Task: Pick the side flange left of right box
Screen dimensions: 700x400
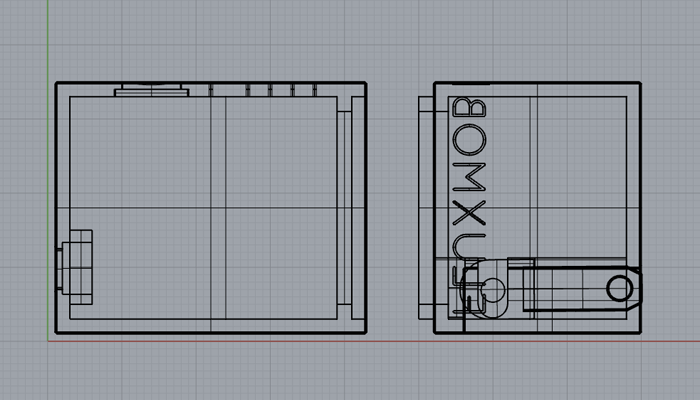Action: pyautogui.click(x=426, y=208)
